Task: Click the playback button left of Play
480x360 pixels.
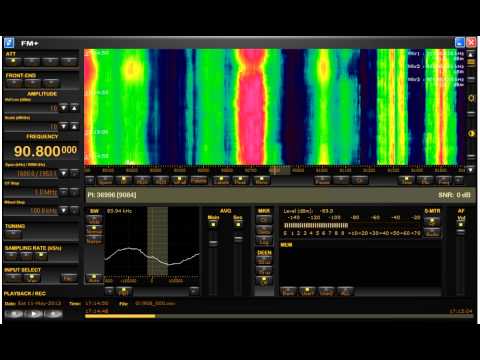Action: coord(14,314)
